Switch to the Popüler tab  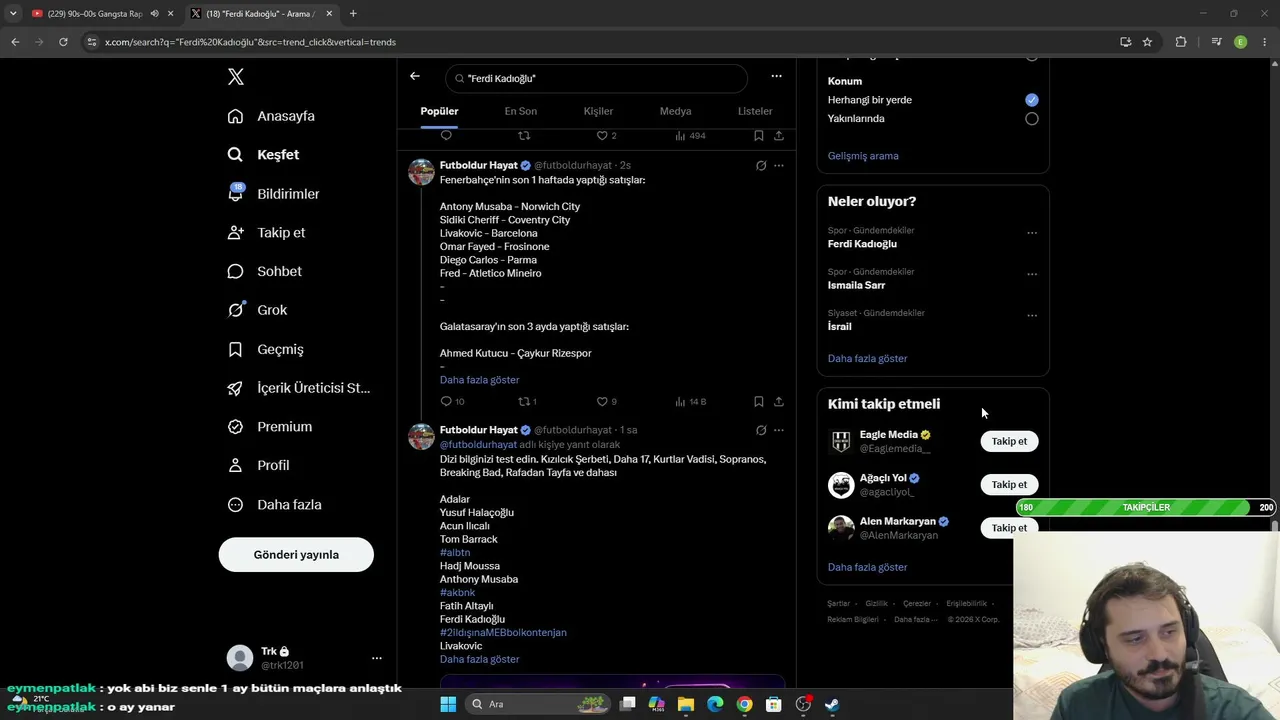439,111
